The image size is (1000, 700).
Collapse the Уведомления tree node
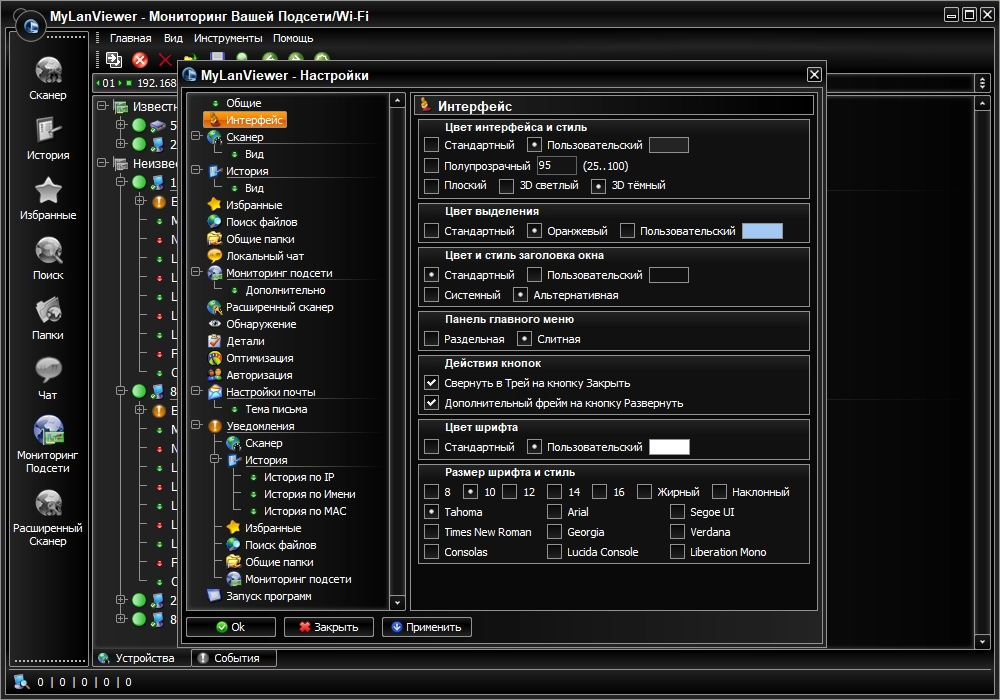click(x=196, y=426)
